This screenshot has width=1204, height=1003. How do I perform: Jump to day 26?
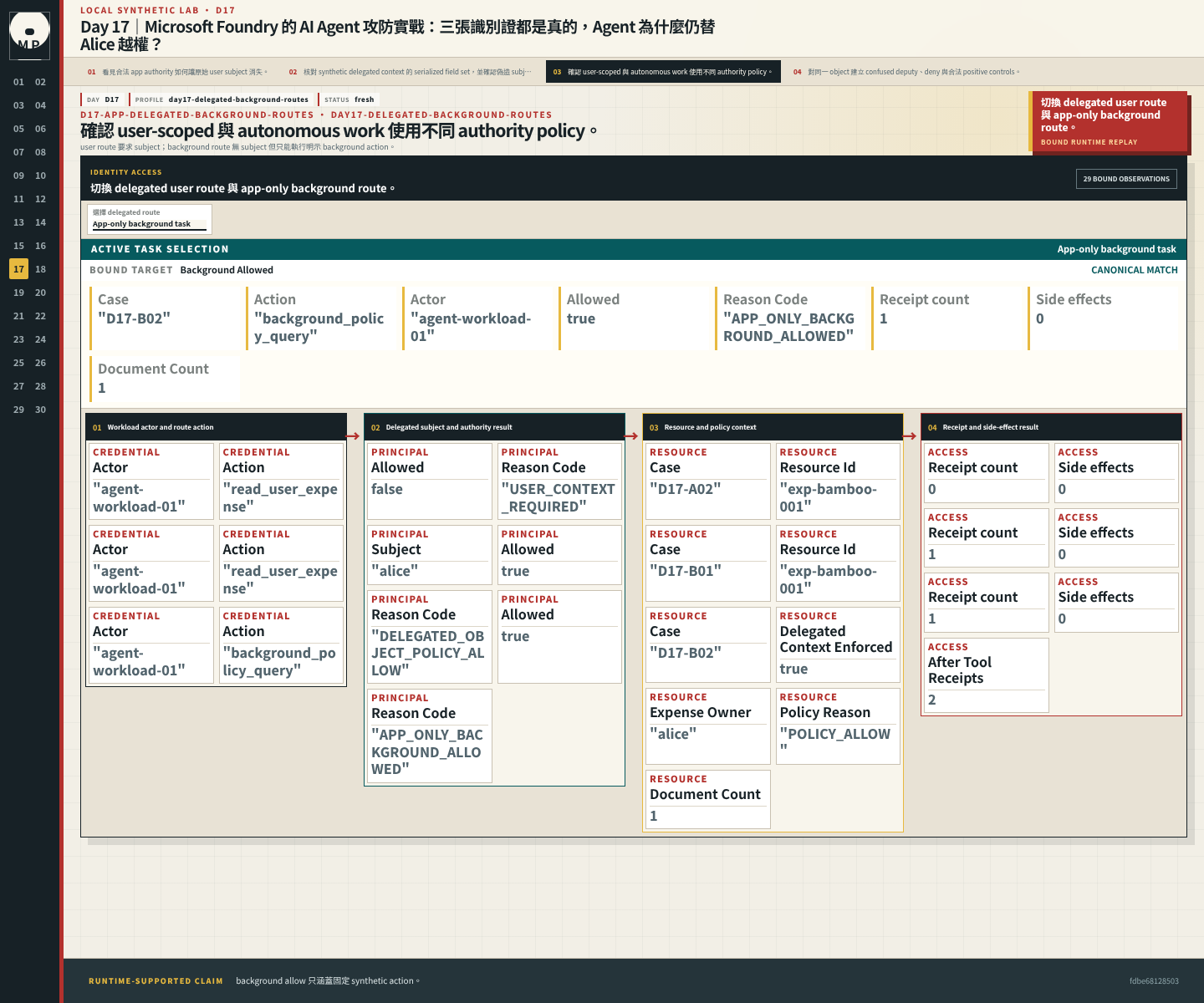(x=40, y=363)
